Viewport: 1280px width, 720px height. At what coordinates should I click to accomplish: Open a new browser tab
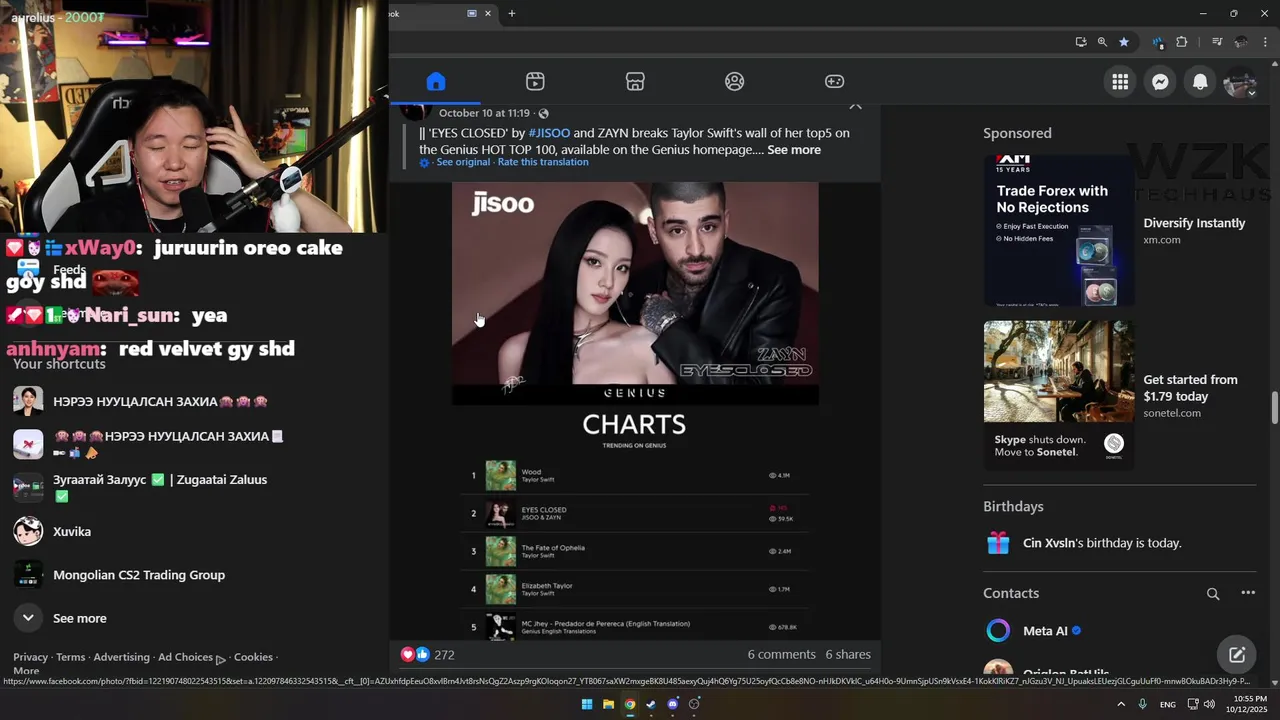[x=512, y=13]
